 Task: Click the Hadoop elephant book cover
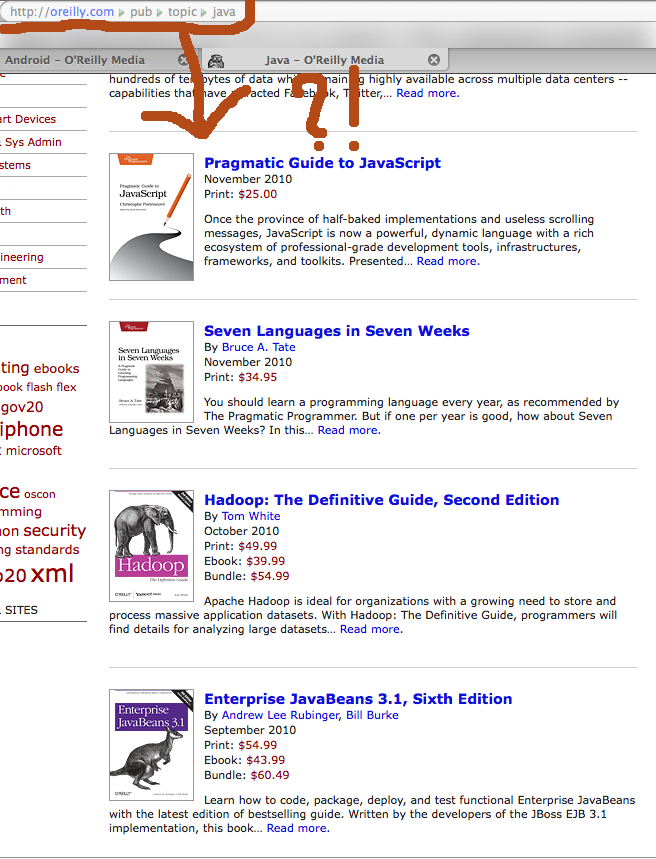pos(151,546)
